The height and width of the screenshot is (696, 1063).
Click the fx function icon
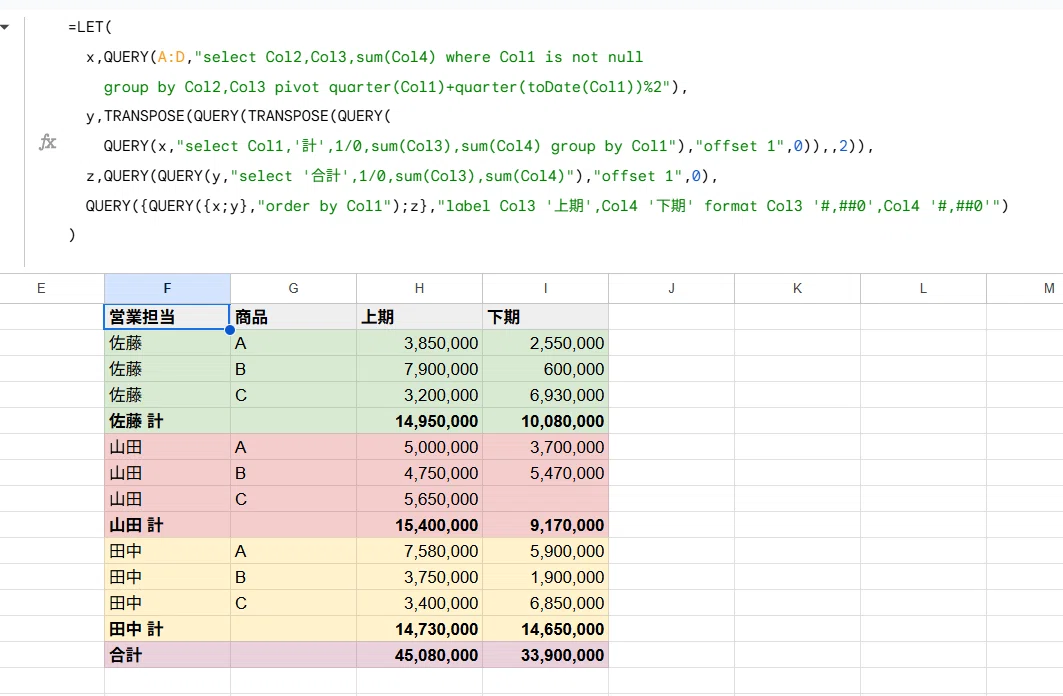pyautogui.click(x=47, y=142)
